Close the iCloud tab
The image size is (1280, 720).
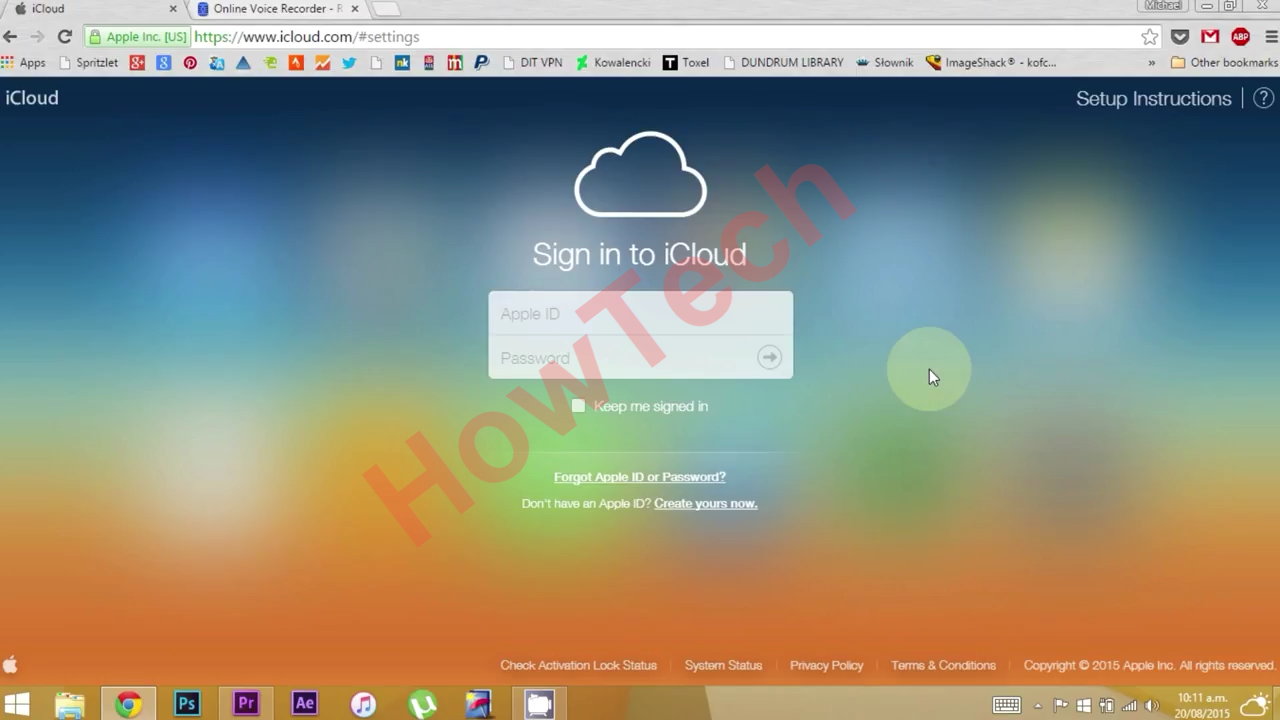[173, 9]
